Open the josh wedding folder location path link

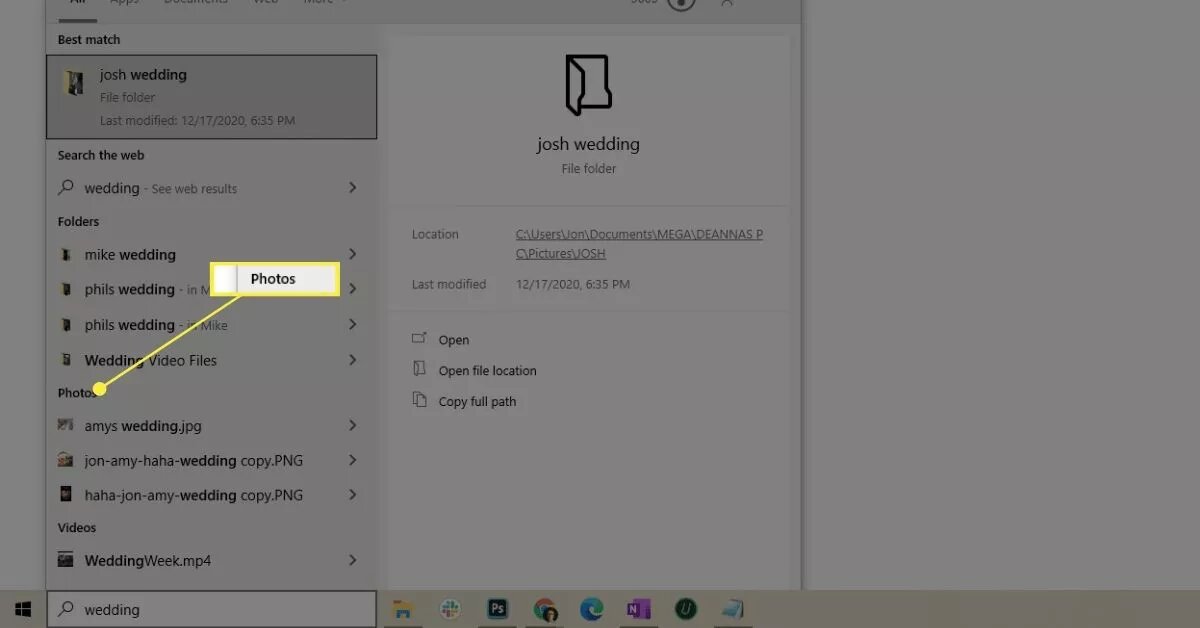tap(639, 244)
